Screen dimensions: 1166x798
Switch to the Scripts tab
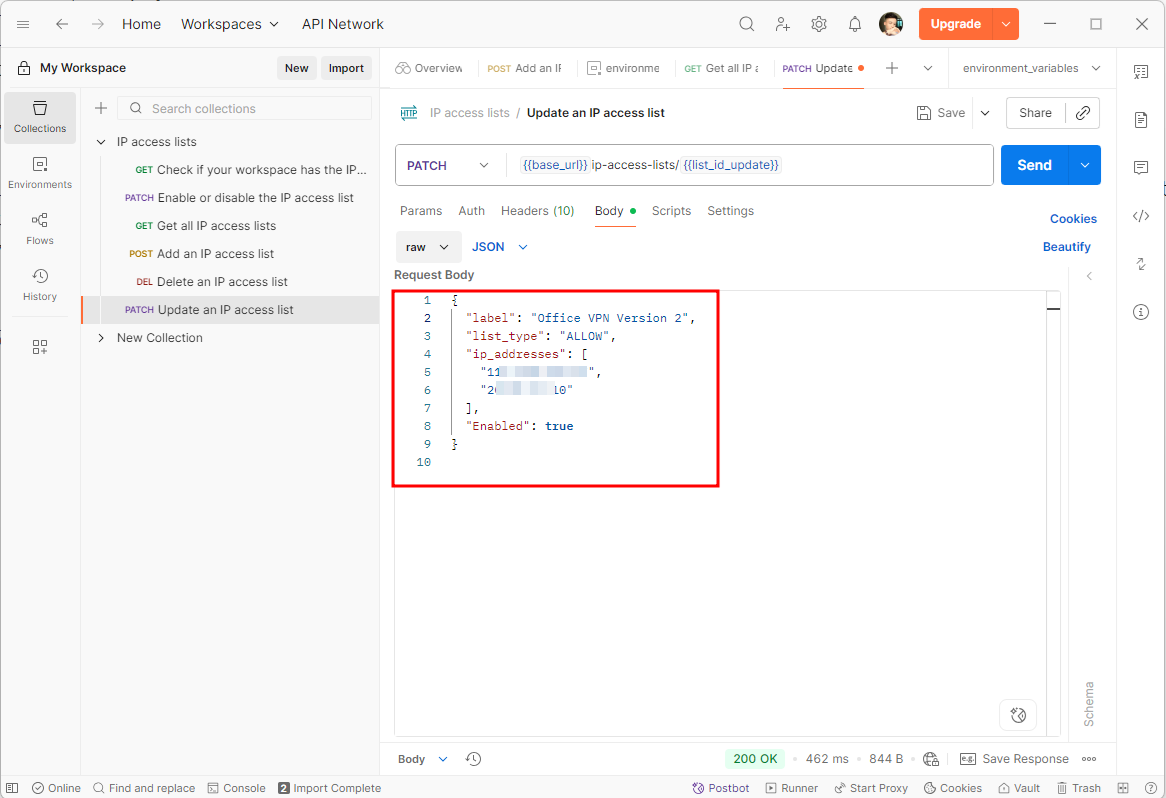pyautogui.click(x=671, y=211)
